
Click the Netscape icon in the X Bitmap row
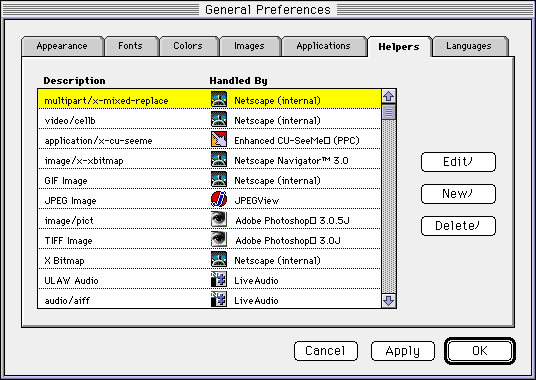[219, 259]
